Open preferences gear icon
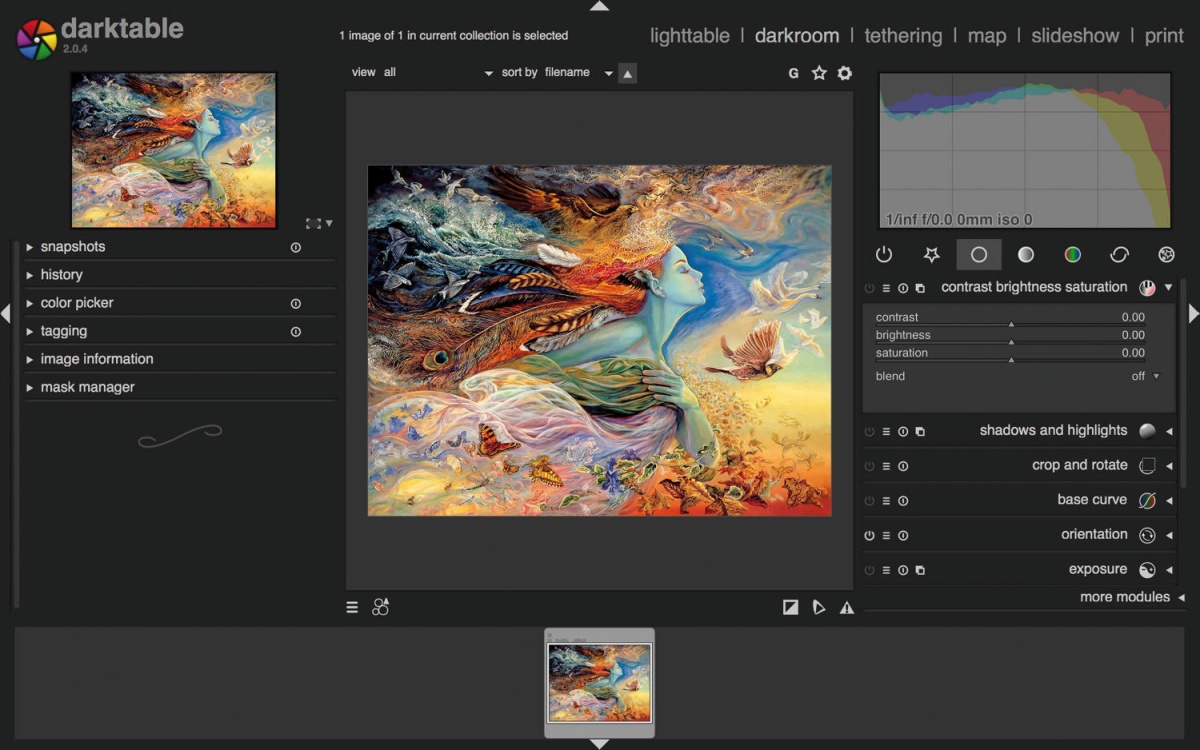 pos(845,73)
